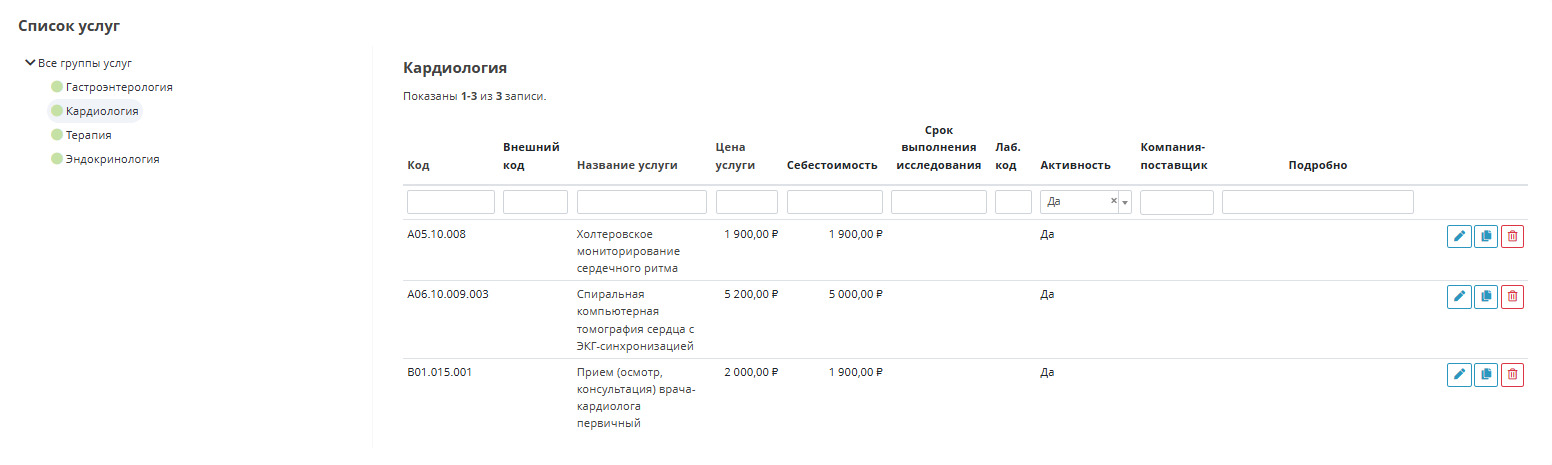
Task: Select the Гастроэнтерология group
Action: click(119, 87)
